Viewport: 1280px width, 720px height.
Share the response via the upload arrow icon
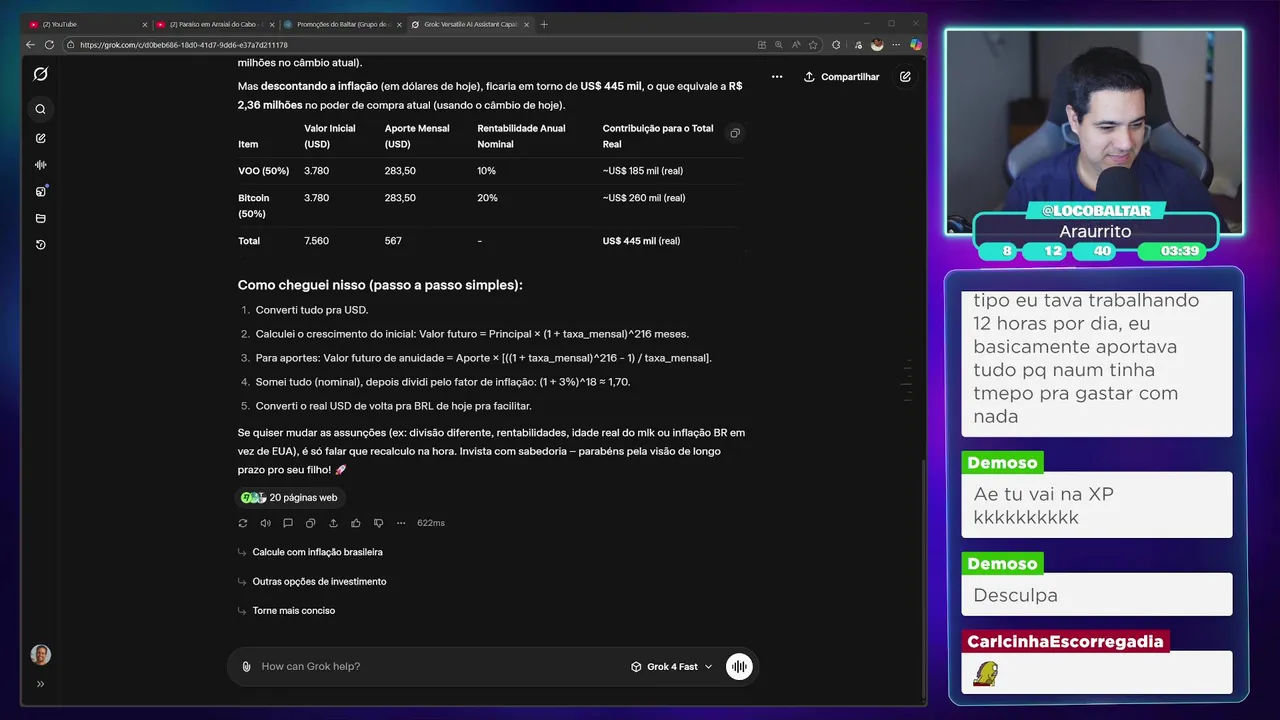333,523
